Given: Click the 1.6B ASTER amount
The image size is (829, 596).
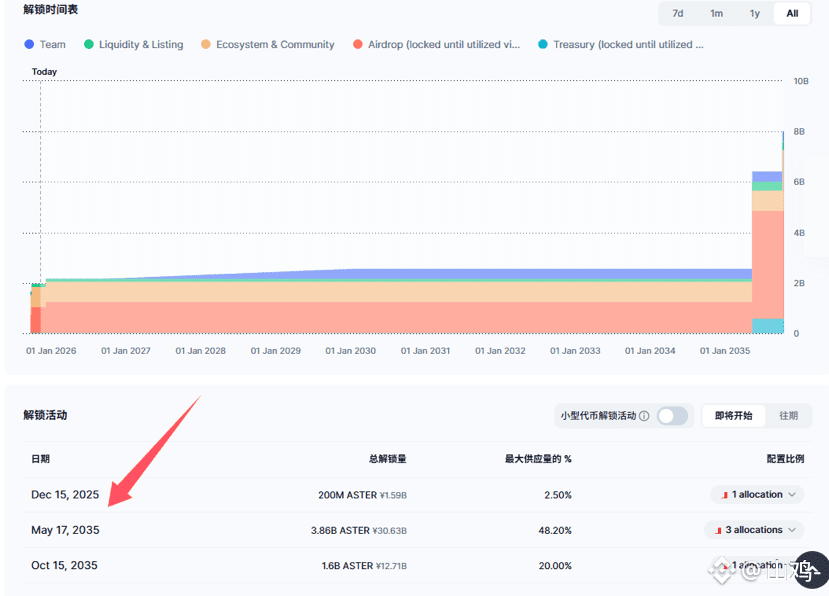Looking at the screenshot, I should click(347, 566).
